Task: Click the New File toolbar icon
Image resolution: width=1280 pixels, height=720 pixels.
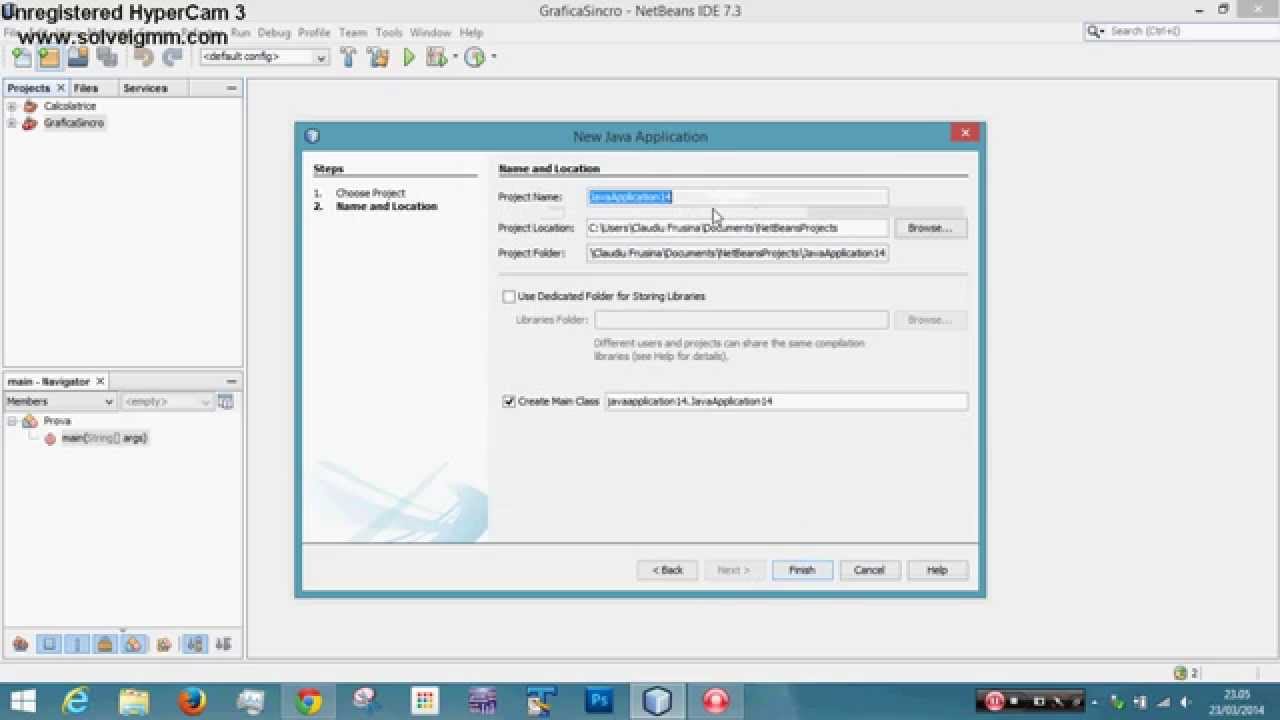Action: pos(21,57)
